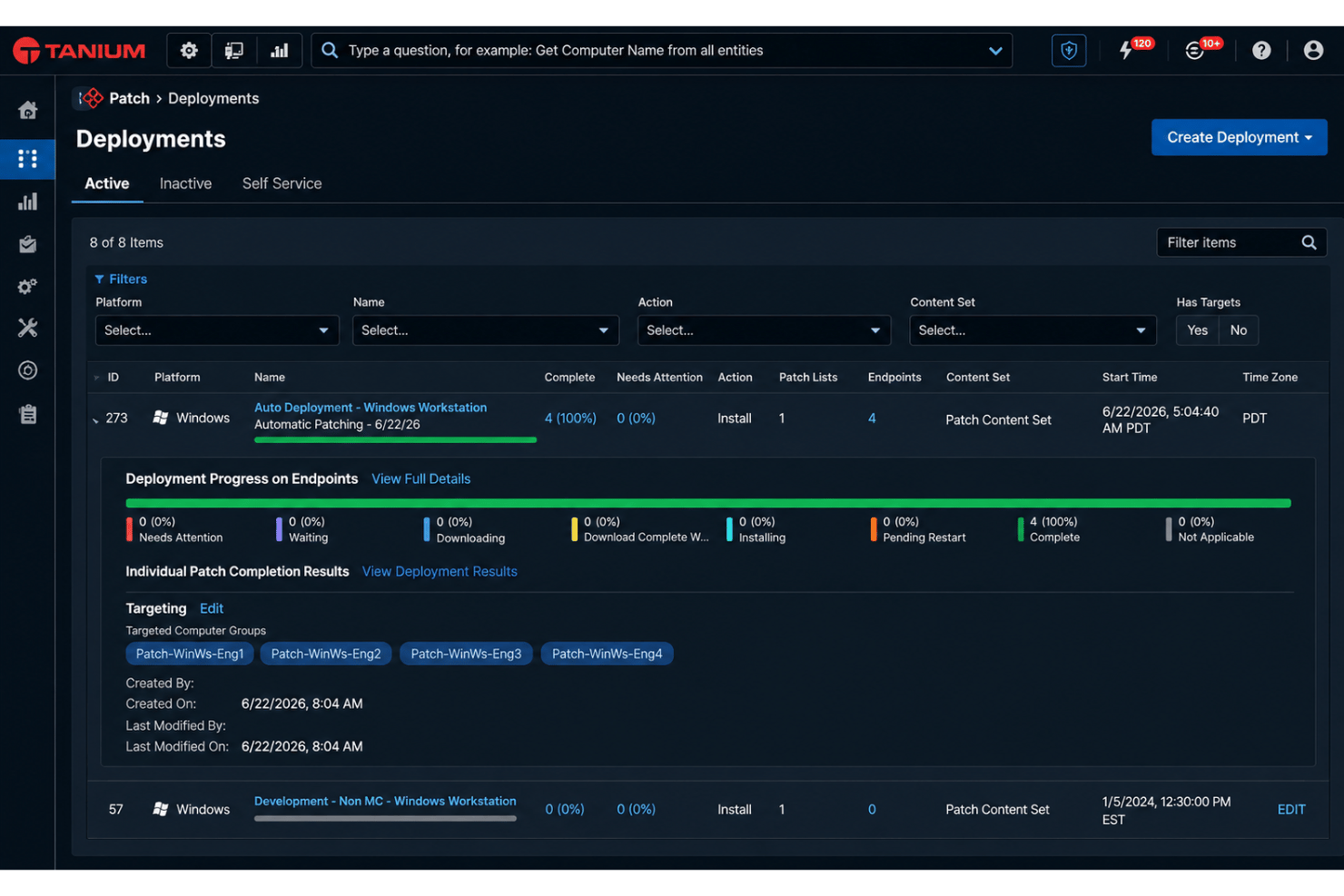Click View Full Details link
The width and height of the screenshot is (1344, 896).
point(420,478)
